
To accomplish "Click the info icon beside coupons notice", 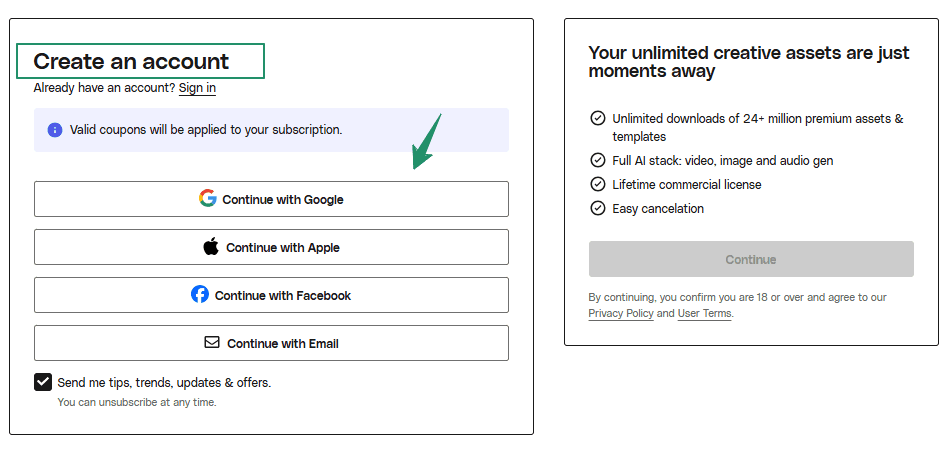I will coord(55,130).
